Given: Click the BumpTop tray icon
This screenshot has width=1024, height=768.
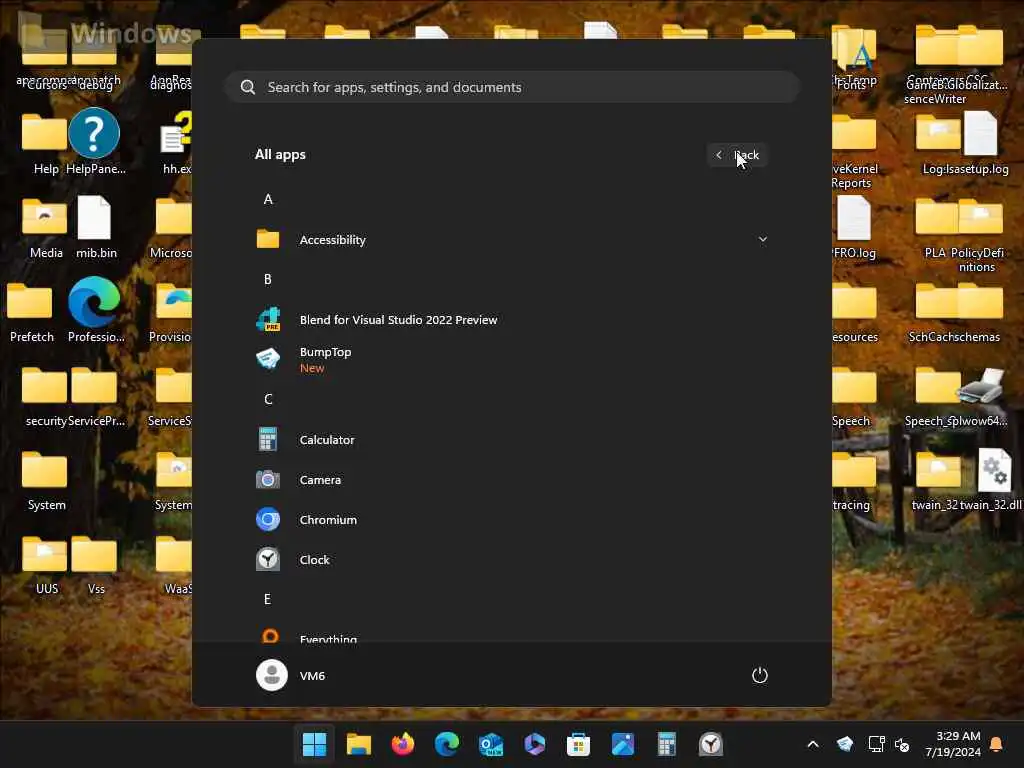Looking at the screenshot, I should tap(845, 744).
